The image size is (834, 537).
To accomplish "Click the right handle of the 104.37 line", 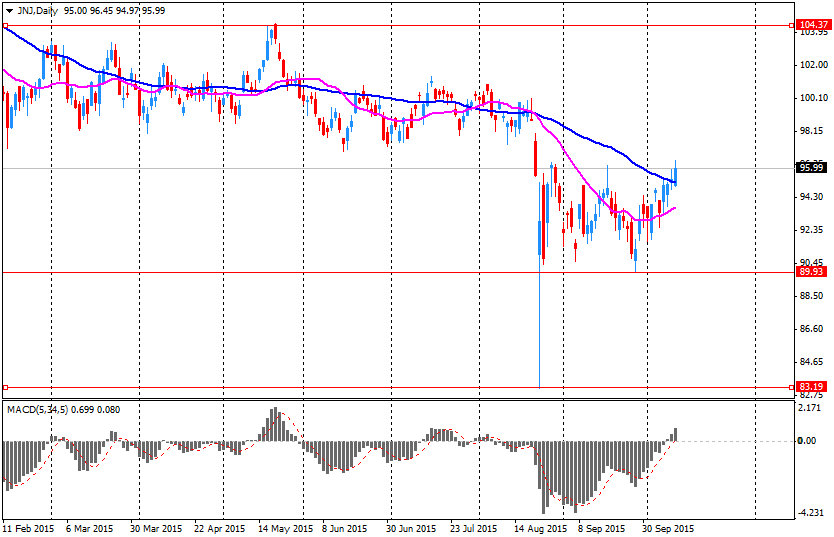I will [792, 26].
